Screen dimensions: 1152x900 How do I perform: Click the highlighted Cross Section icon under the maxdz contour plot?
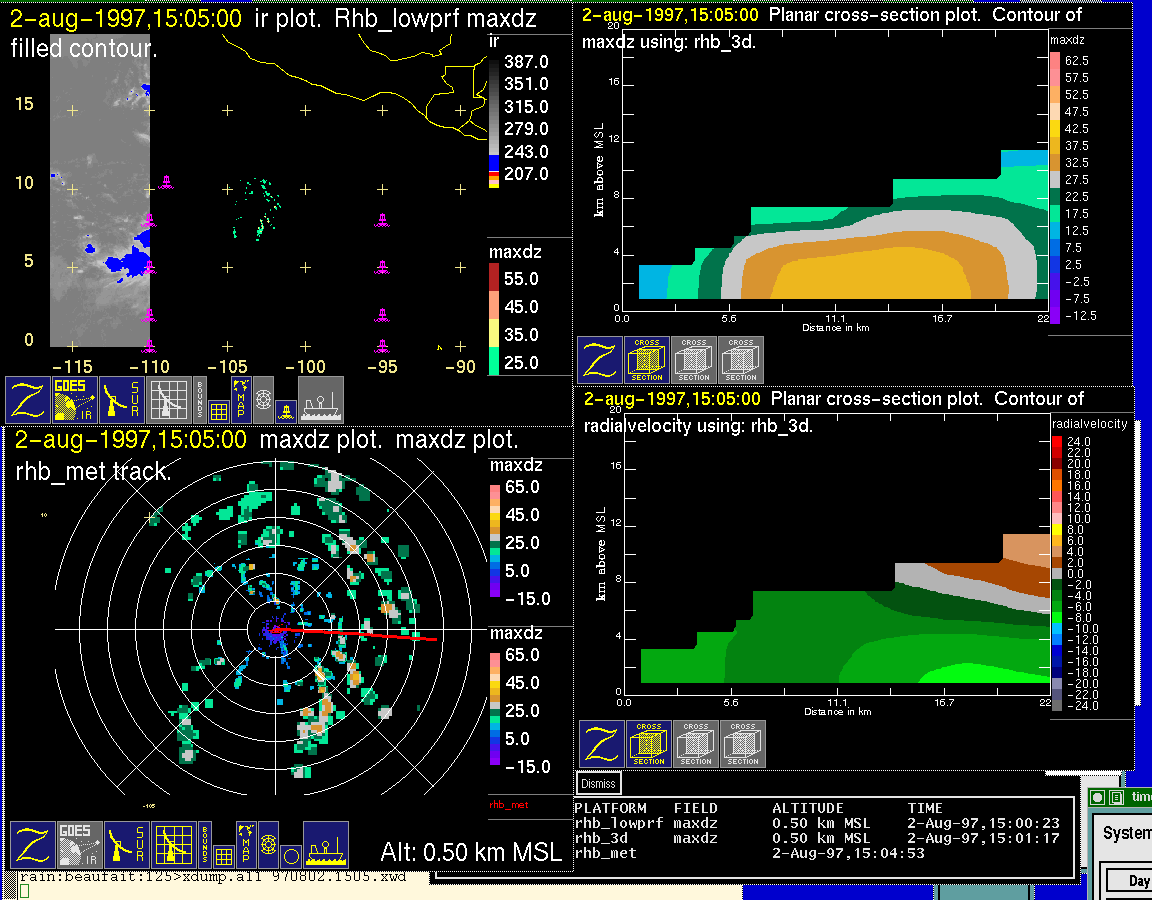pyautogui.click(x=647, y=360)
